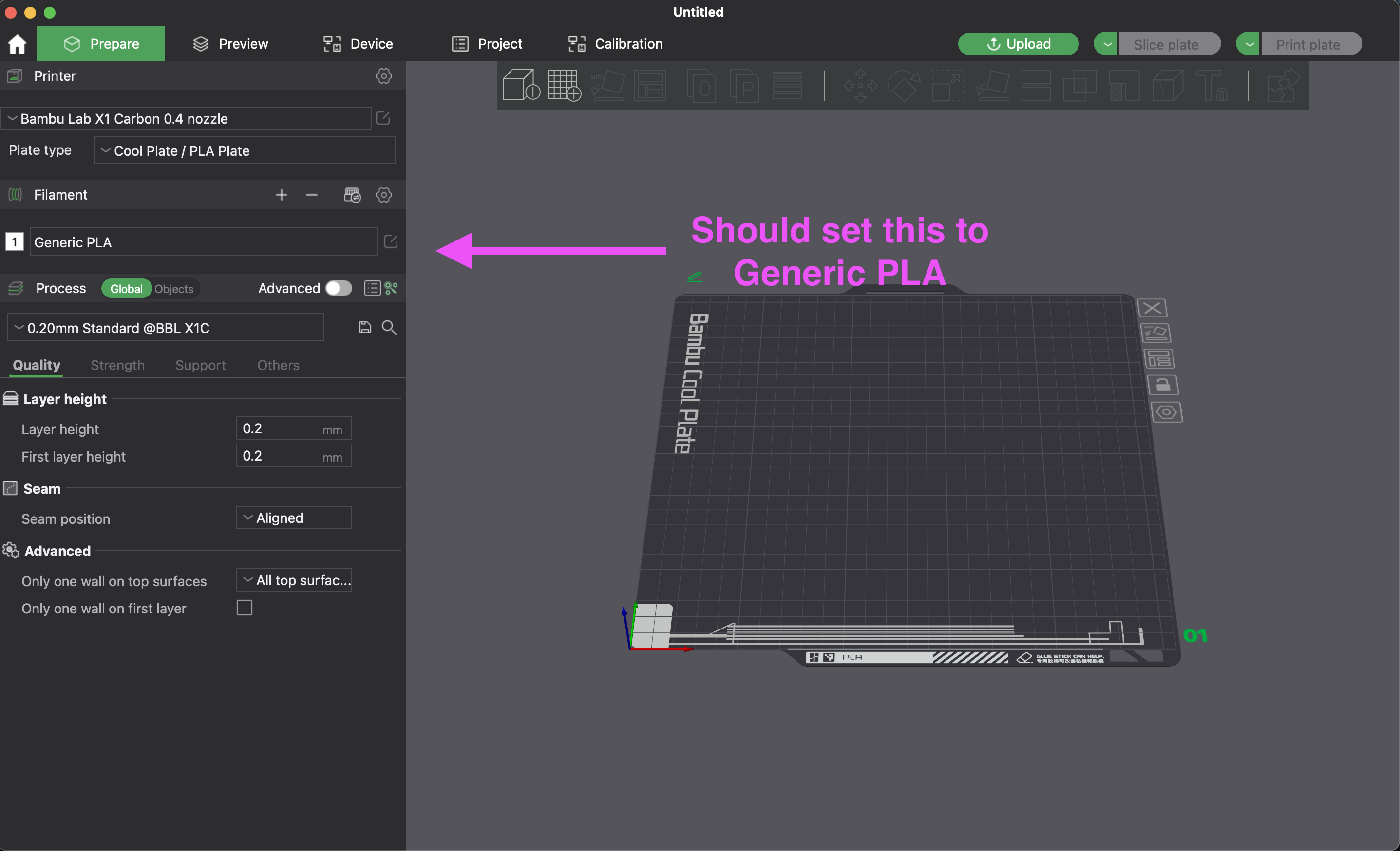Select the Text shape tool
The image size is (1400, 851).
click(1211, 86)
